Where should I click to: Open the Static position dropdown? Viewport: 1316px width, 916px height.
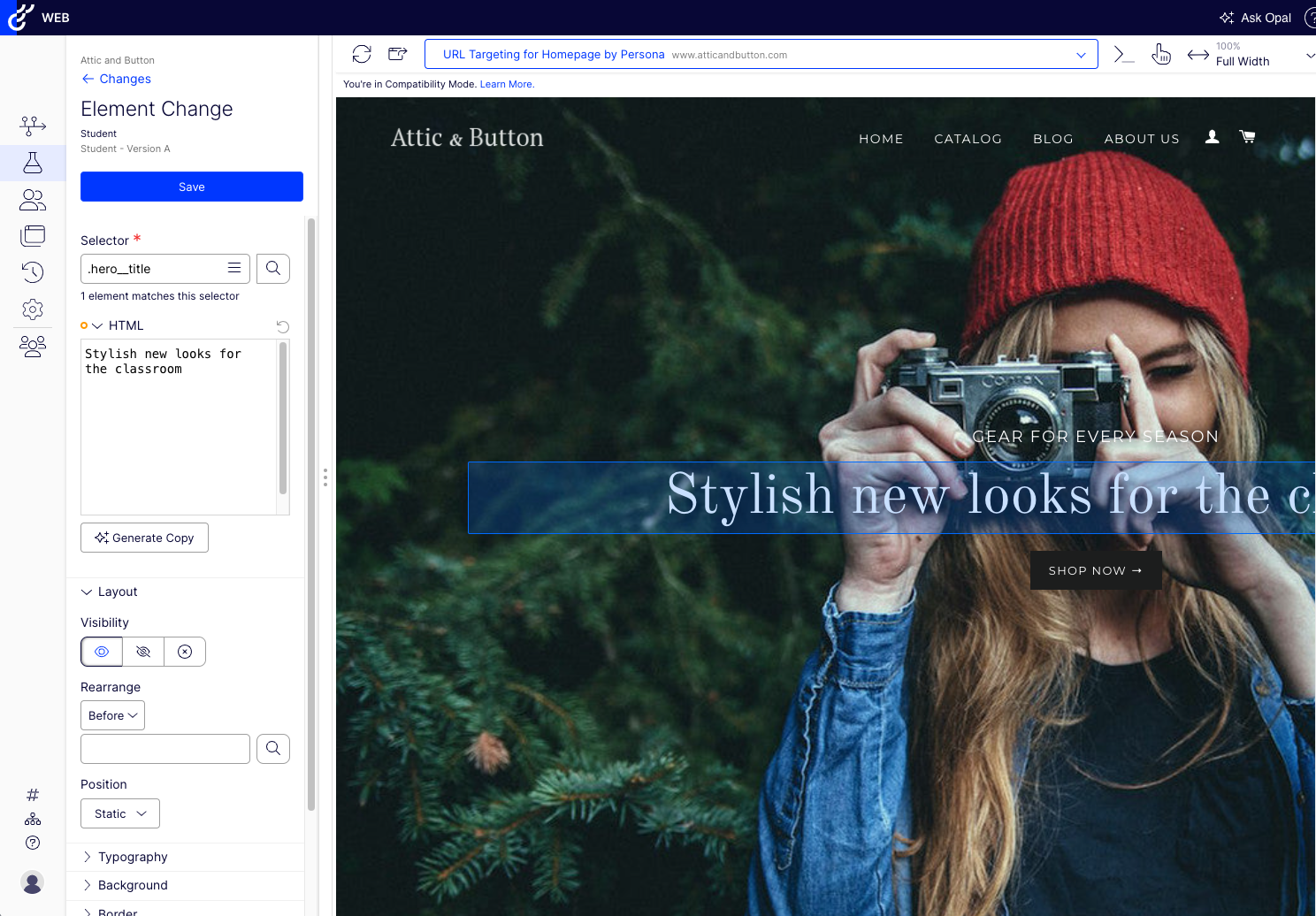pos(119,813)
